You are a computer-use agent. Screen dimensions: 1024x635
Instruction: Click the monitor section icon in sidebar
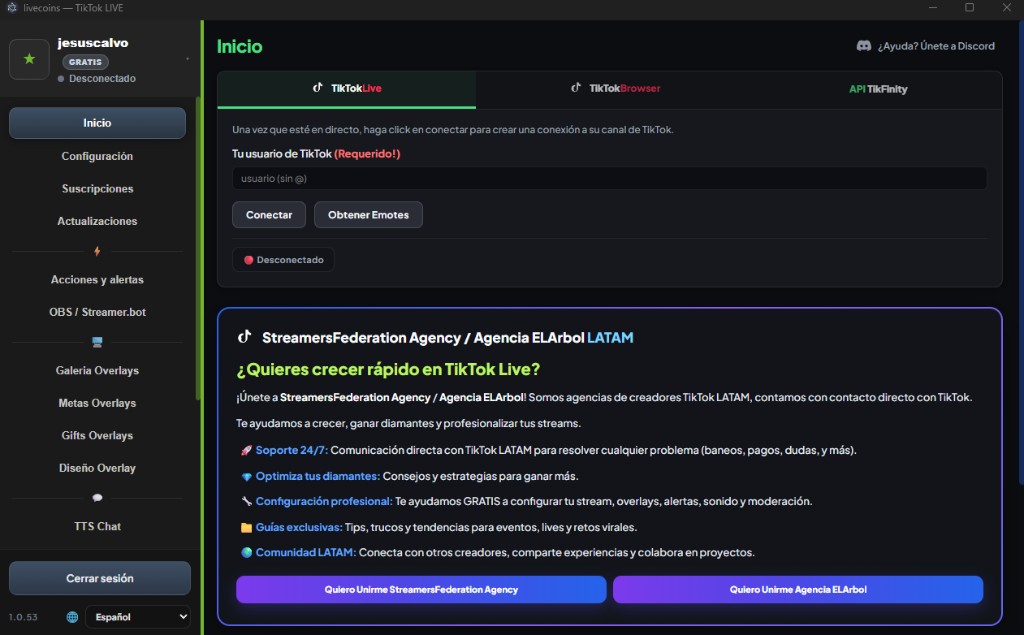tap(97, 342)
